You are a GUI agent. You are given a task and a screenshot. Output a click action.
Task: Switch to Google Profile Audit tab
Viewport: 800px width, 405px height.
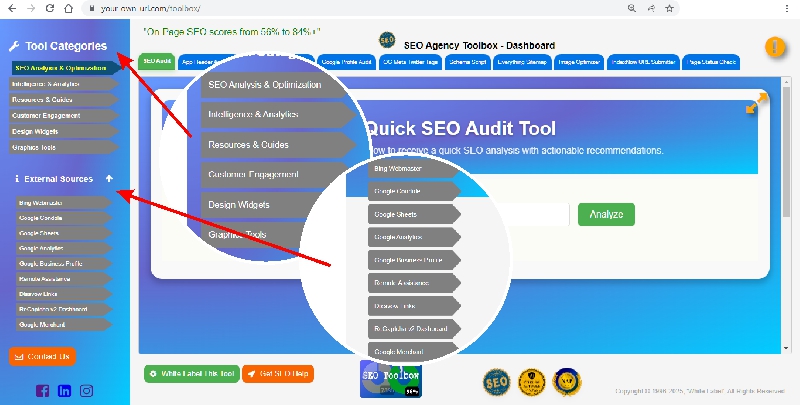[x=346, y=62]
